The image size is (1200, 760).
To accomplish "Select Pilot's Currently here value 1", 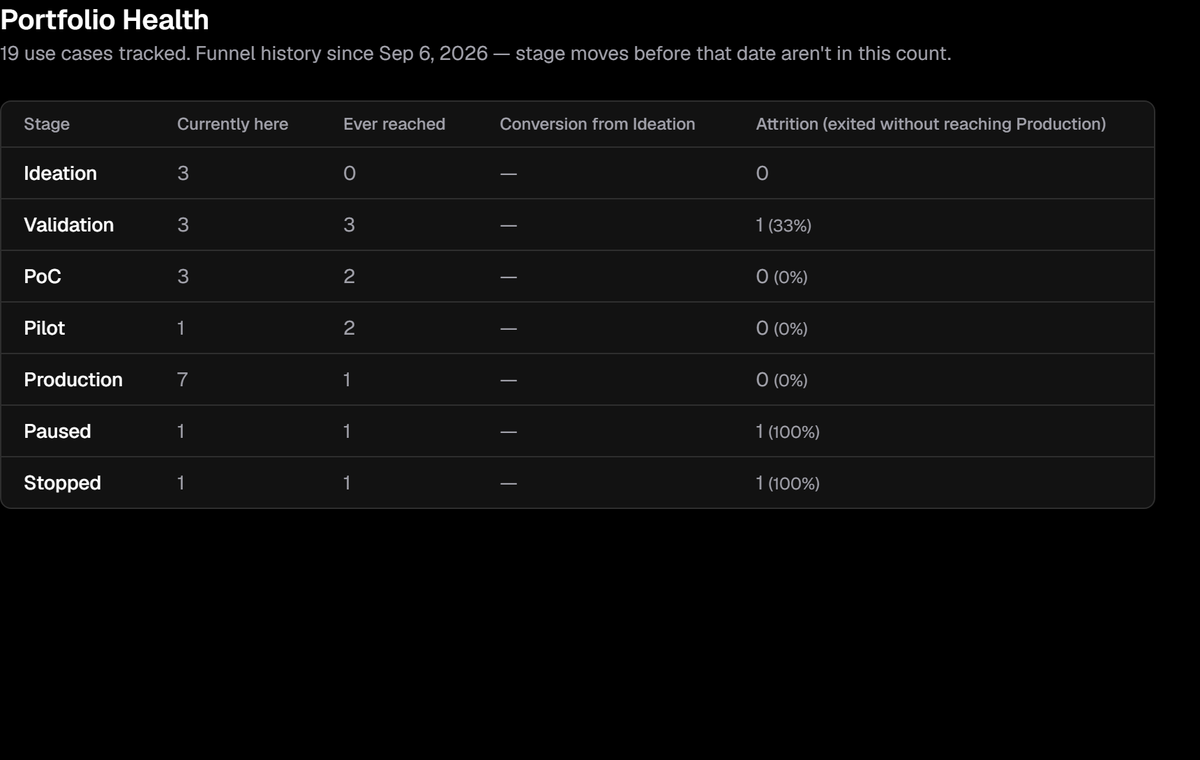I will point(181,328).
